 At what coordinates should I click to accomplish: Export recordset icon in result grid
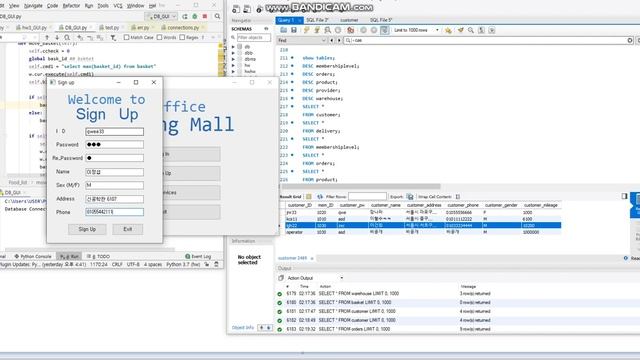click(x=410, y=196)
